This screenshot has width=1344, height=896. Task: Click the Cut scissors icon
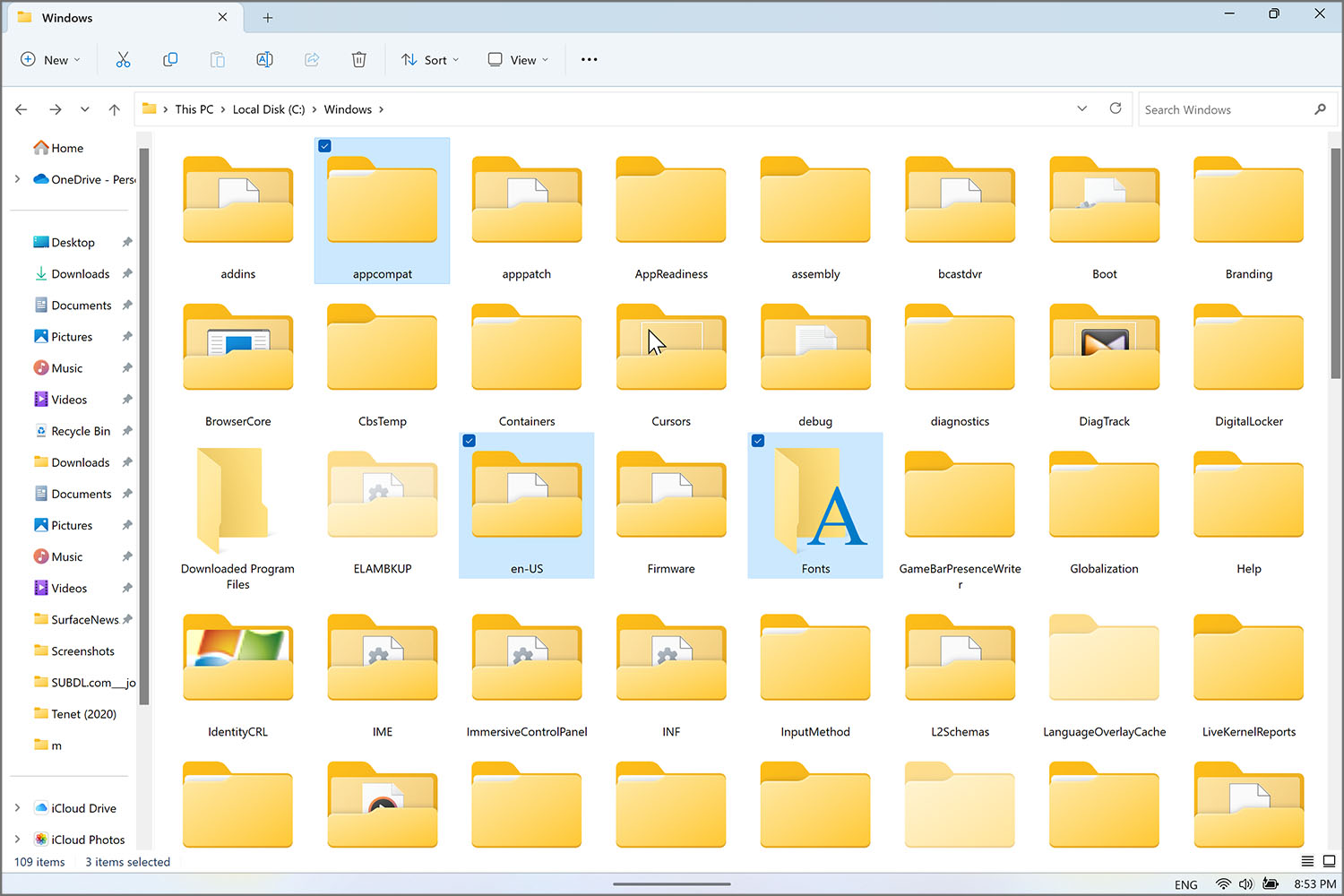point(123,60)
